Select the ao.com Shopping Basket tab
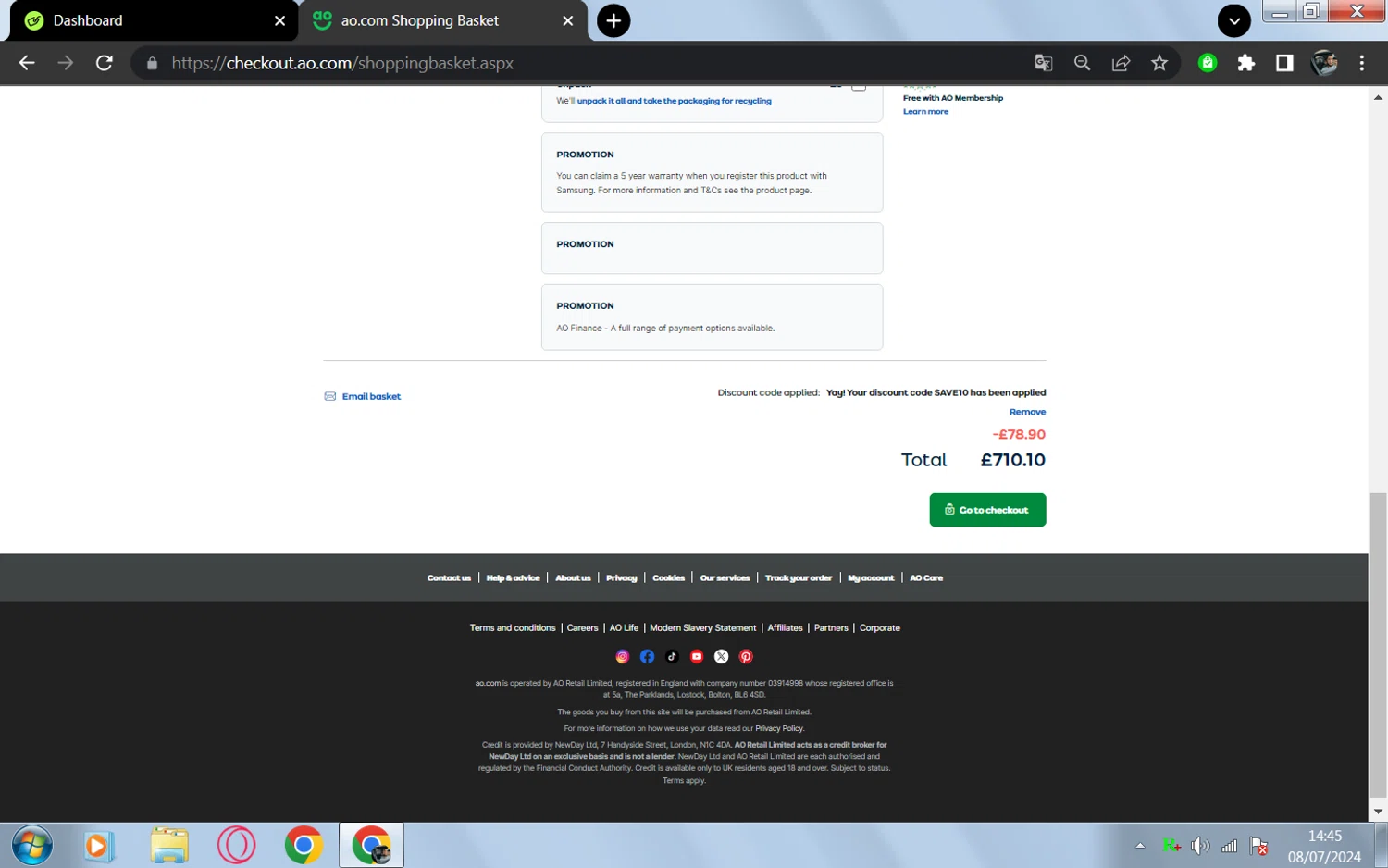 443,20
